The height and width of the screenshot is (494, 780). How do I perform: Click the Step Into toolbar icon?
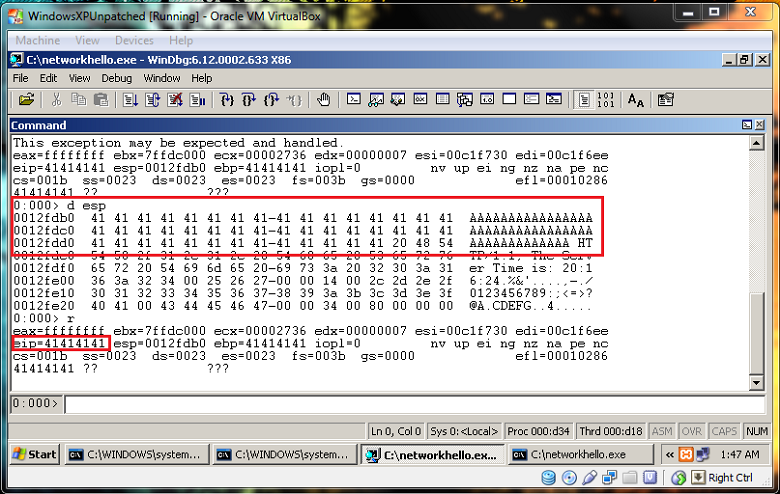(x=227, y=100)
